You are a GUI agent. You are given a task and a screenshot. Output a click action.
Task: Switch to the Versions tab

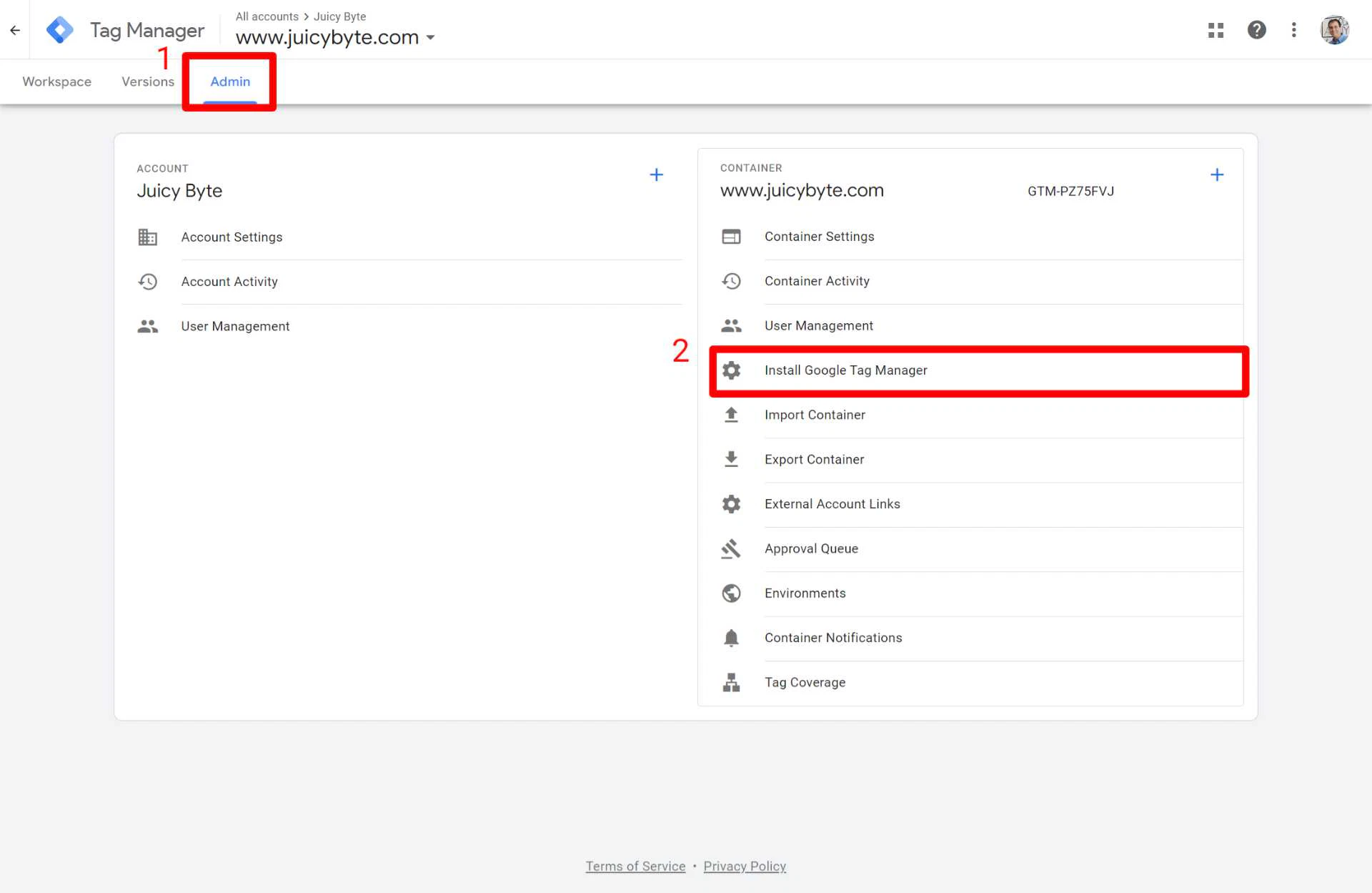pos(147,82)
